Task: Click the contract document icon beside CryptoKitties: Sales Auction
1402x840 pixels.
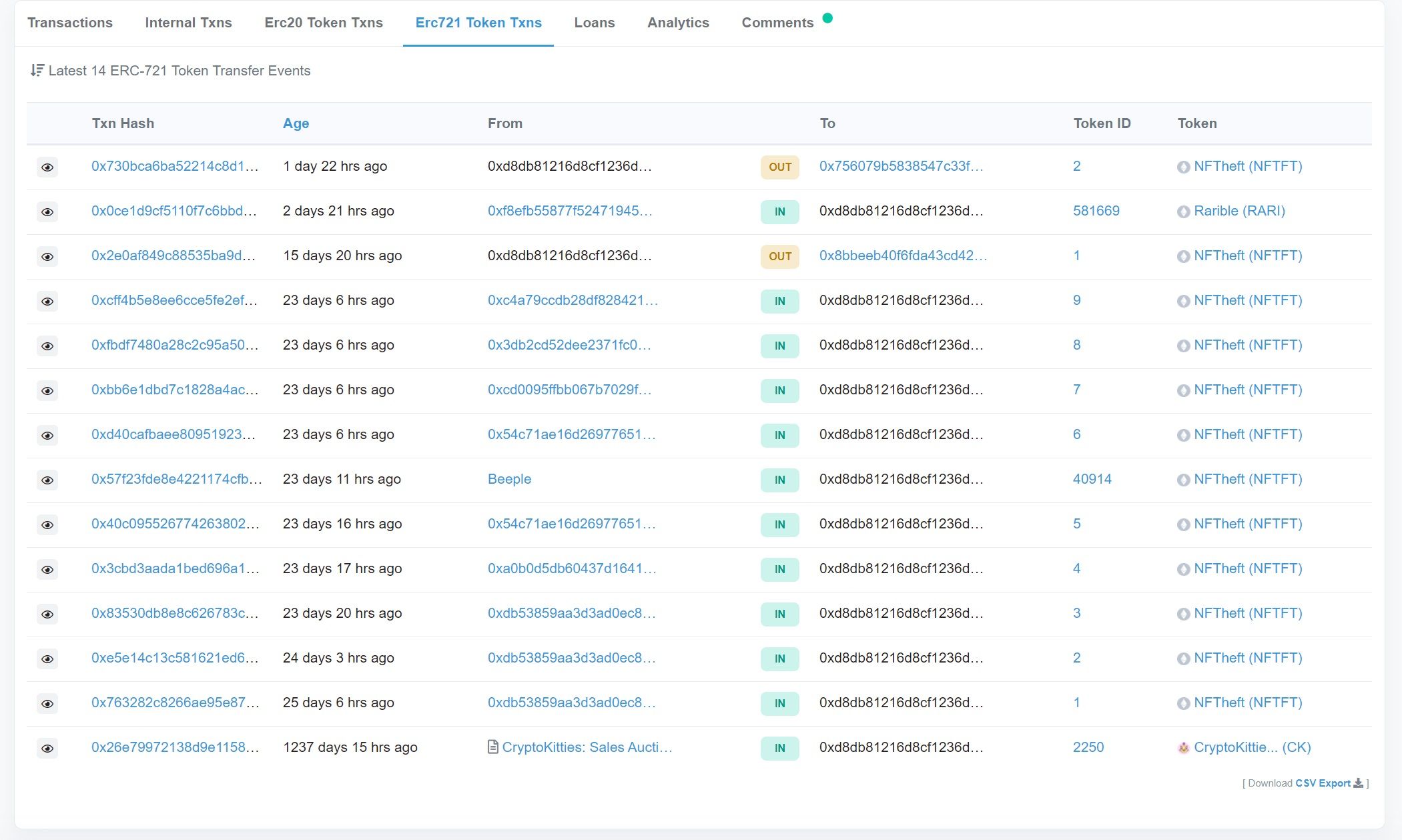Action: (x=493, y=747)
